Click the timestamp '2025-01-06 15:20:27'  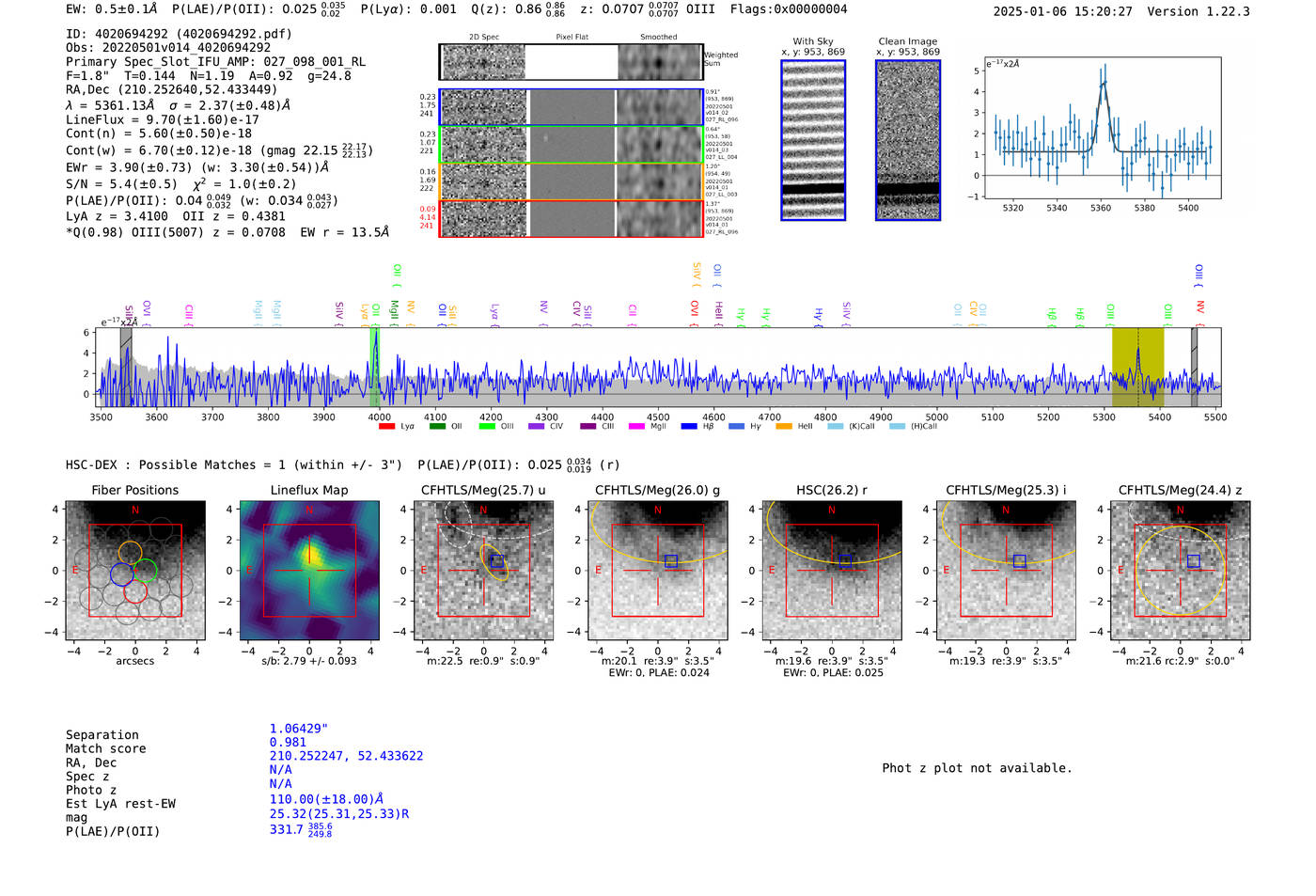click(1063, 12)
